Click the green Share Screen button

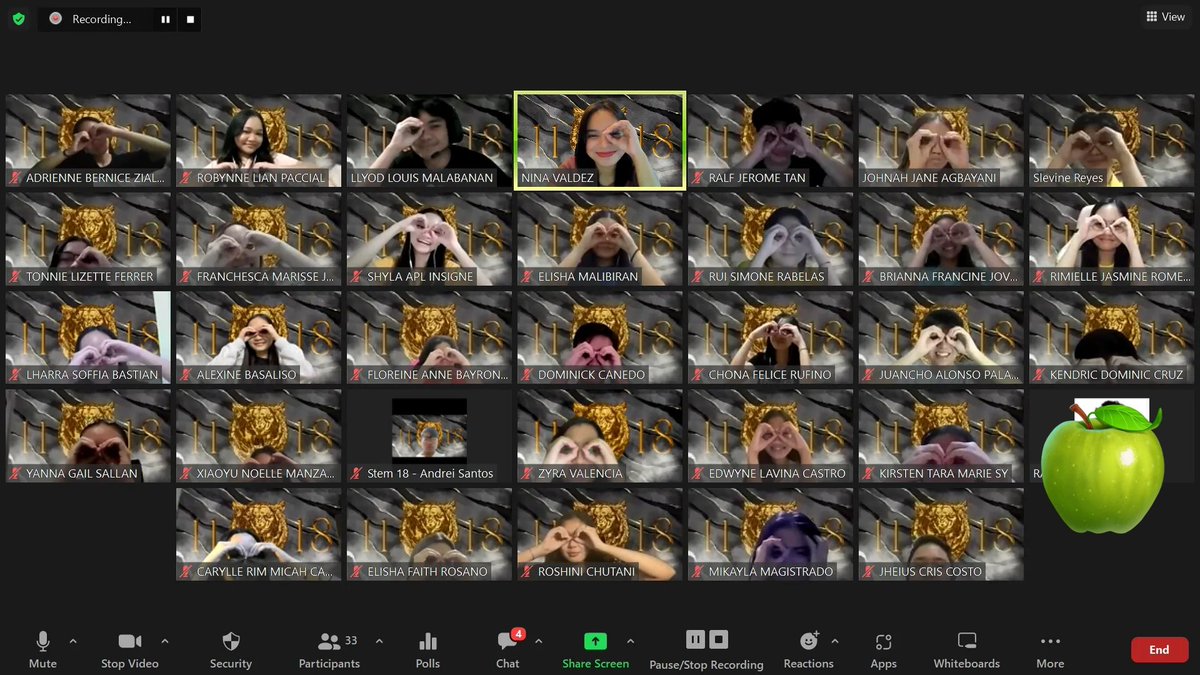[x=596, y=650]
